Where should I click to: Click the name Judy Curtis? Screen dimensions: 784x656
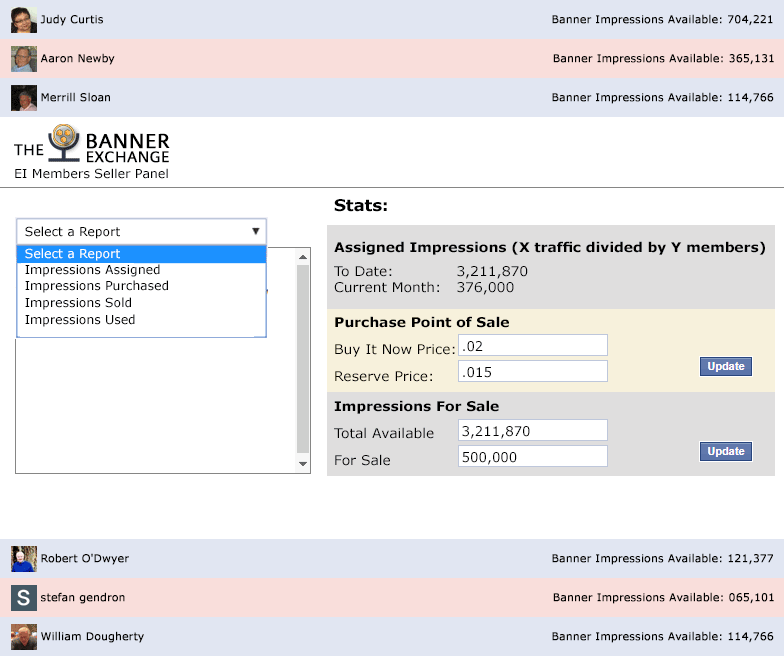point(72,20)
